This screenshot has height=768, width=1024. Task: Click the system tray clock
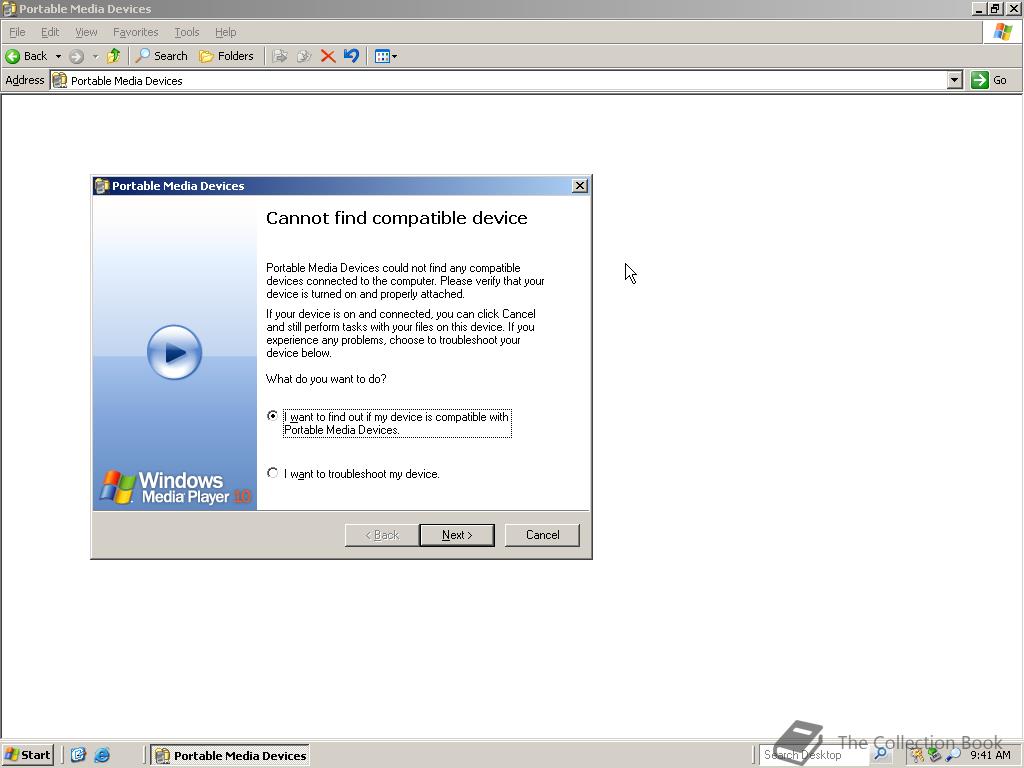[x=990, y=755]
